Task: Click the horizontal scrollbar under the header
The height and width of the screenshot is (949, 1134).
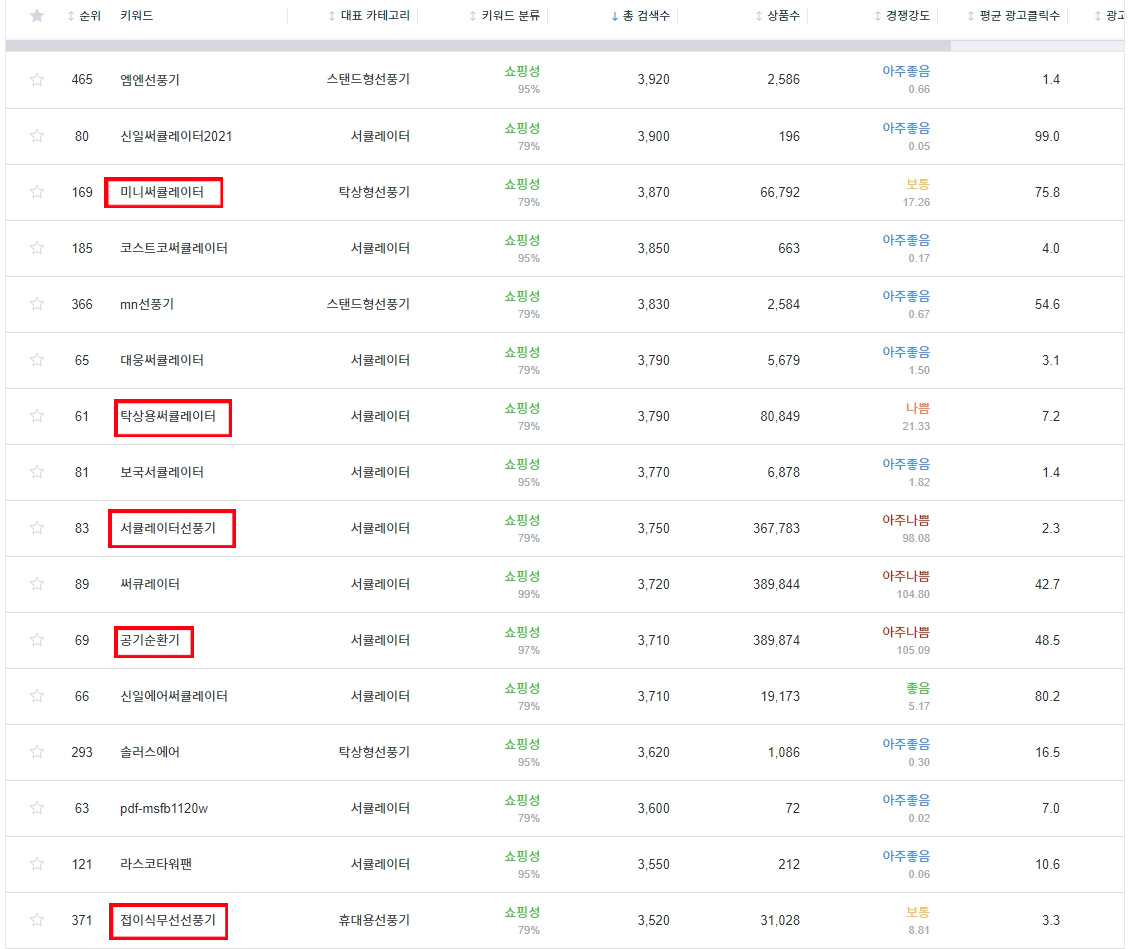Action: [x=478, y=46]
